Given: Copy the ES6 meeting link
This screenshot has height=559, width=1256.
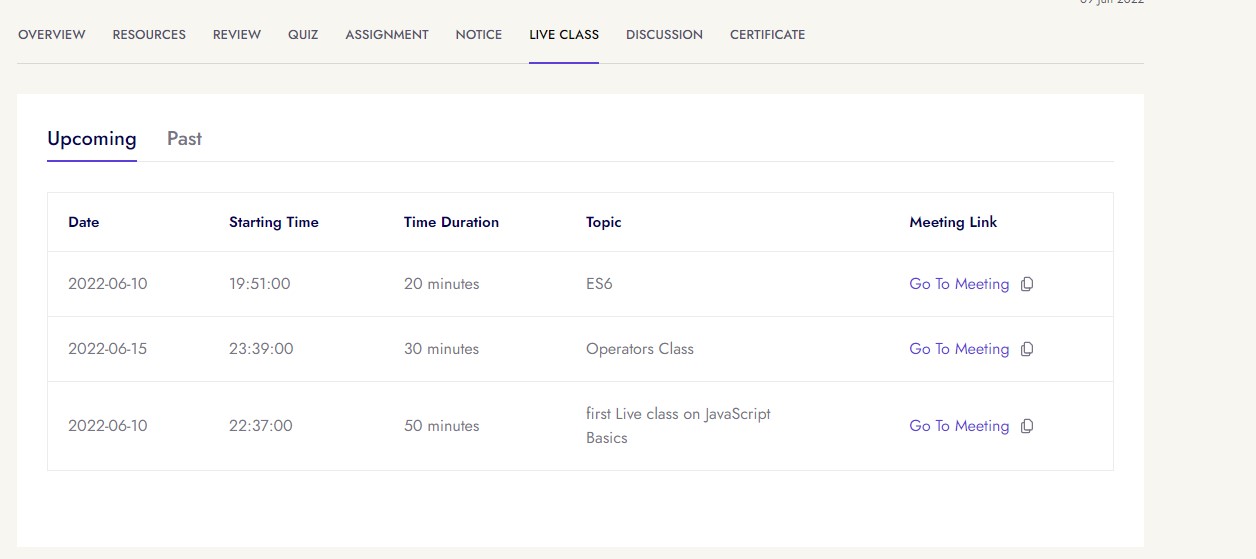Looking at the screenshot, I should [x=1027, y=284].
